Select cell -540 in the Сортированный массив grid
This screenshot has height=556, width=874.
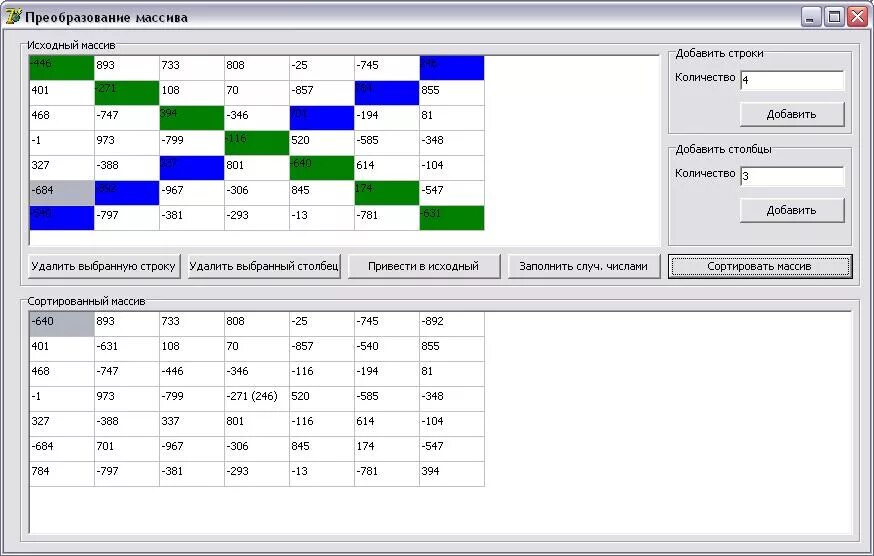point(387,349)
